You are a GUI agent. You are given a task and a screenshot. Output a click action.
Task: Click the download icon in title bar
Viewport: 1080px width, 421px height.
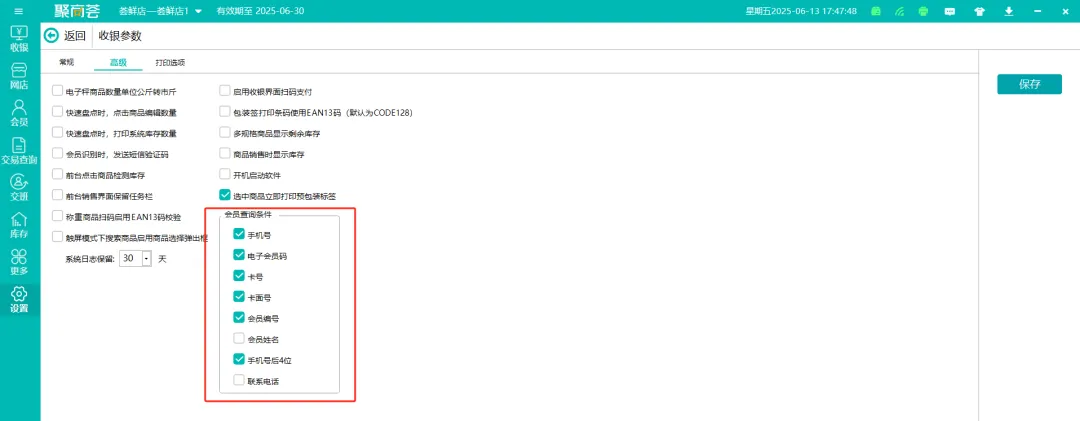tap(1008, 11)
